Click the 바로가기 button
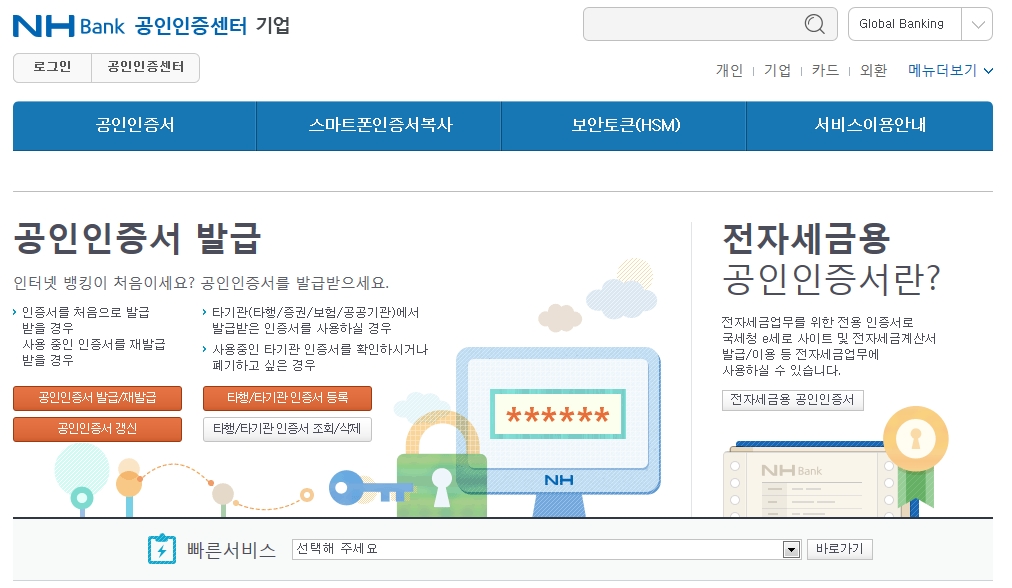 pyautogui.click(x=840, y=549)
